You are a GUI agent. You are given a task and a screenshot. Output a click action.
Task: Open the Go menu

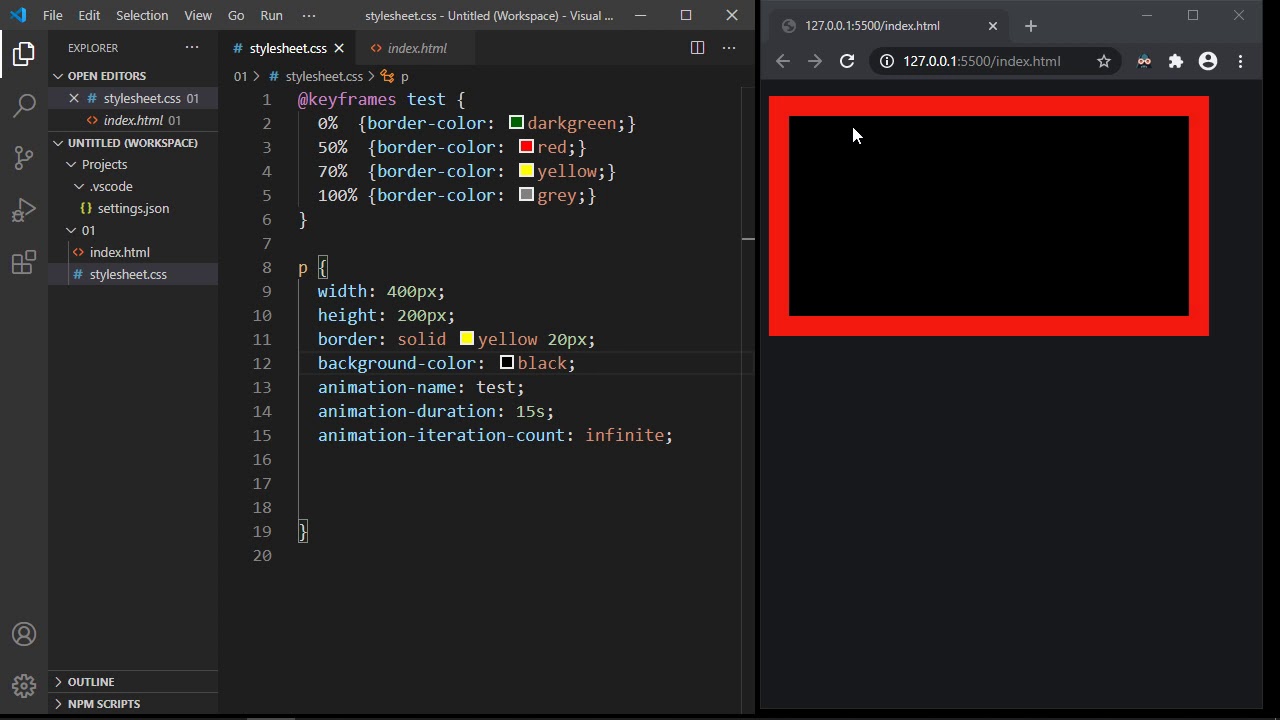coord(236,15)
